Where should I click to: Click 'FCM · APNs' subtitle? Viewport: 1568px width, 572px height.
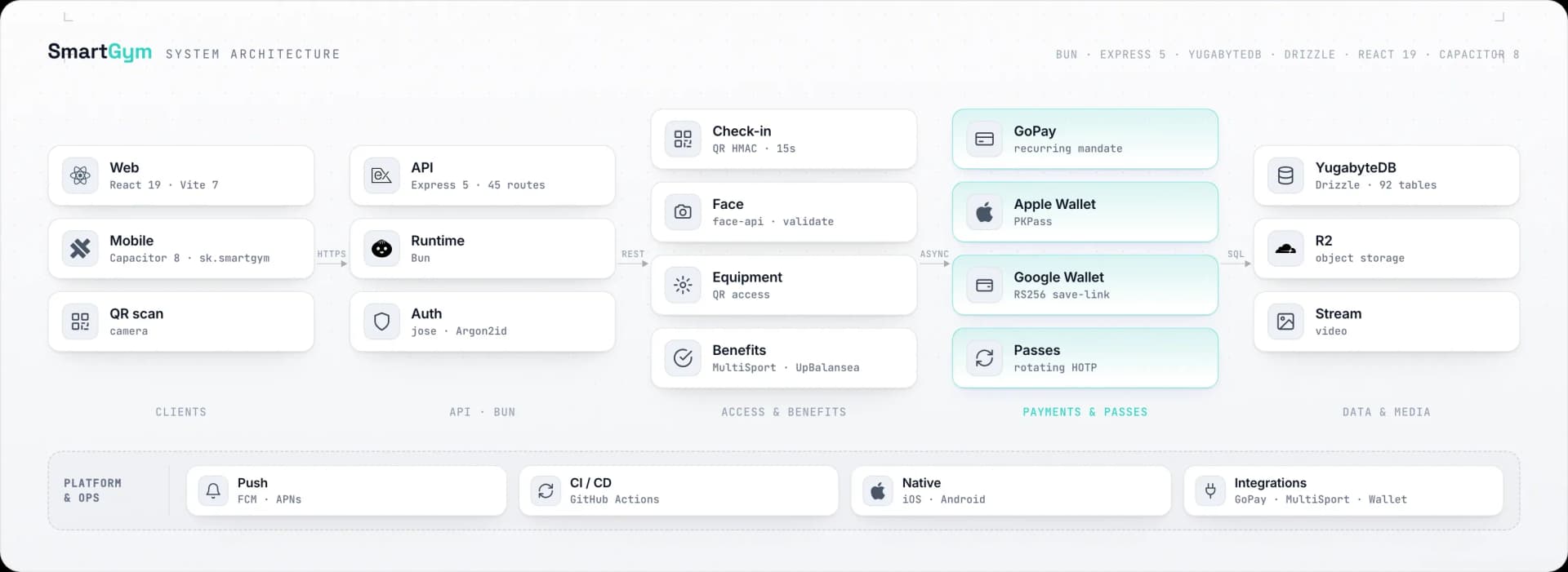coord(269,499)
